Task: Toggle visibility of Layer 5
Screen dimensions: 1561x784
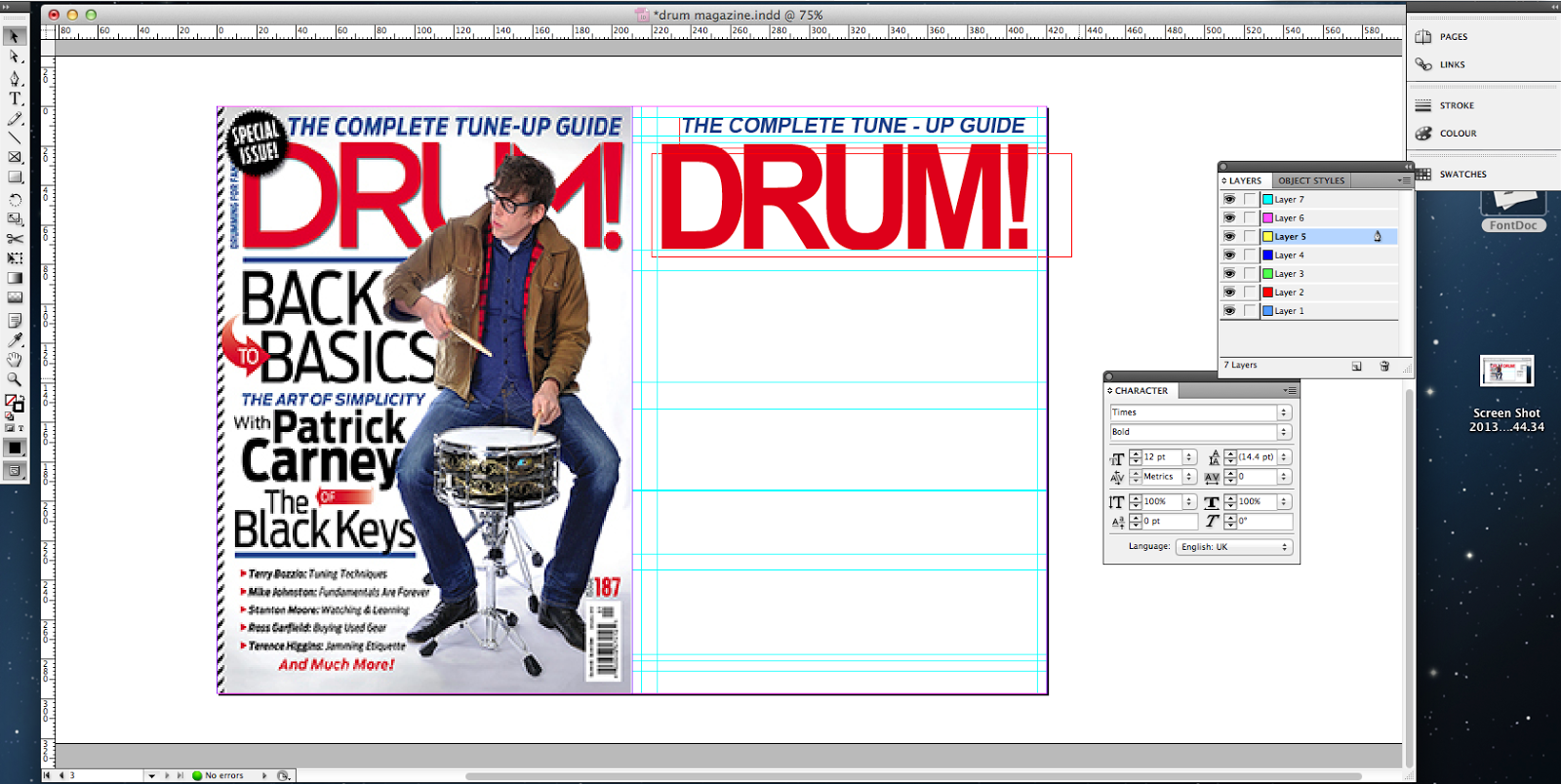Action: pos(1229,236)
